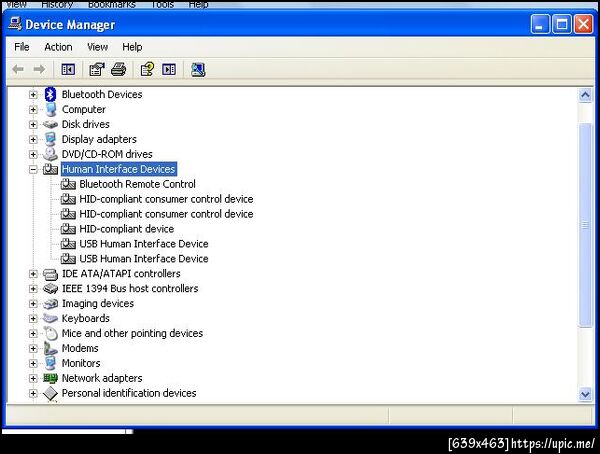The image size is (600, 454).
Task: Expand the Bluetooth Devices node
Action: [33, 94]
